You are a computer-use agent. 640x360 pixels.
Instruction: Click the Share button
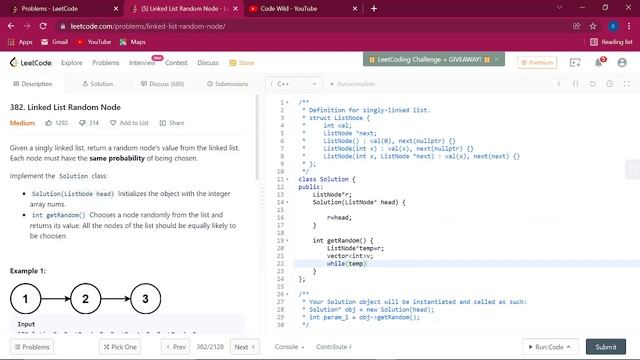coord(172,123)
